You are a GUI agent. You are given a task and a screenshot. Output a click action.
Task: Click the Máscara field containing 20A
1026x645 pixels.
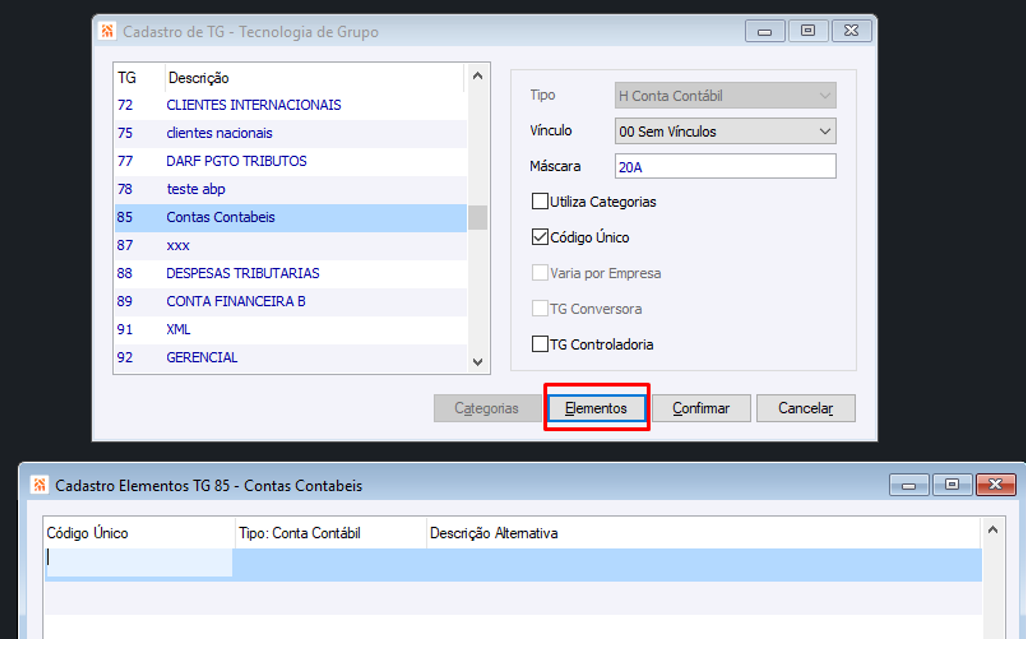(725, 167)
